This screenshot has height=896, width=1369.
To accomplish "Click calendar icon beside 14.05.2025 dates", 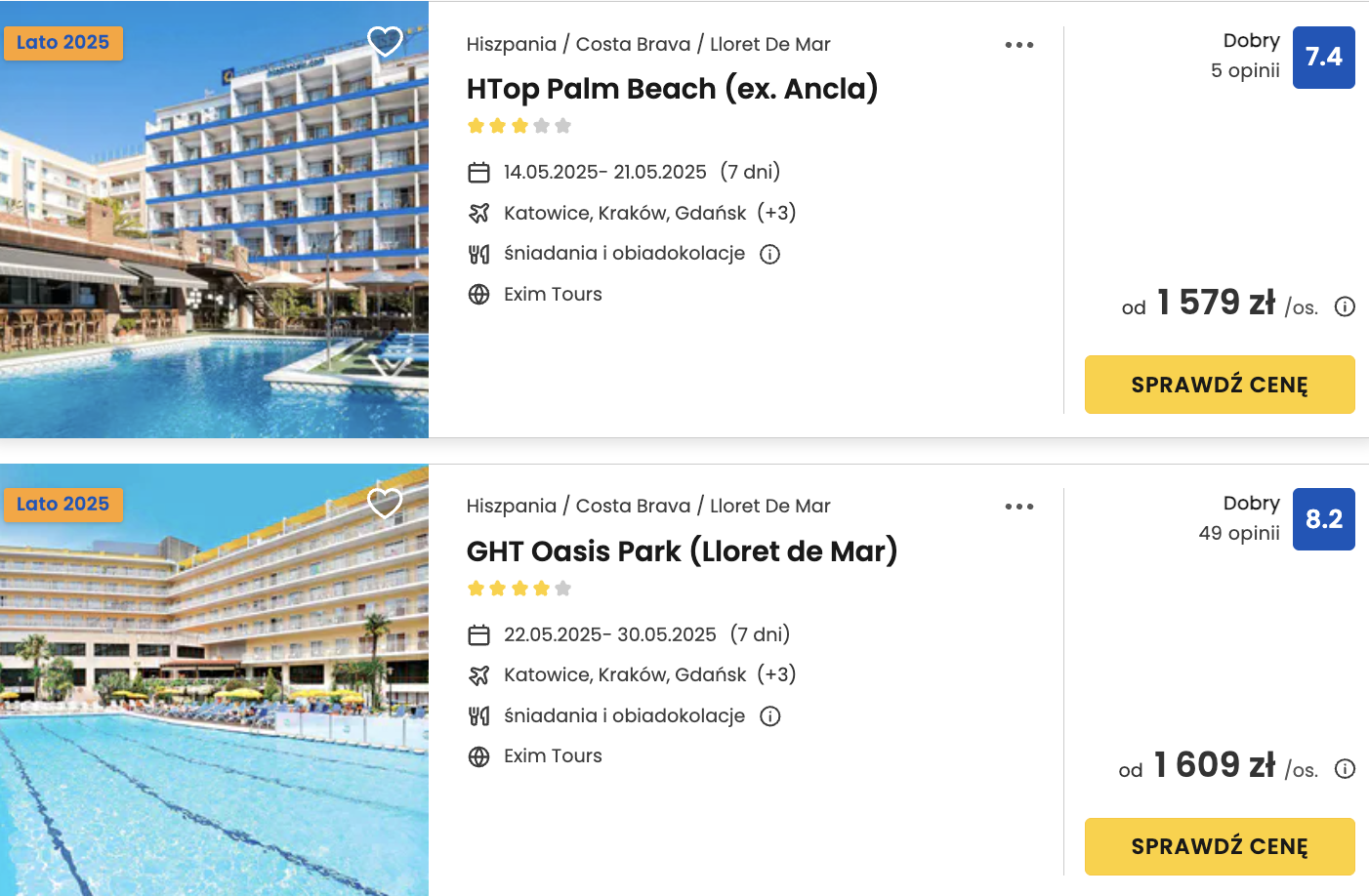I will click(x=478, y=173).
